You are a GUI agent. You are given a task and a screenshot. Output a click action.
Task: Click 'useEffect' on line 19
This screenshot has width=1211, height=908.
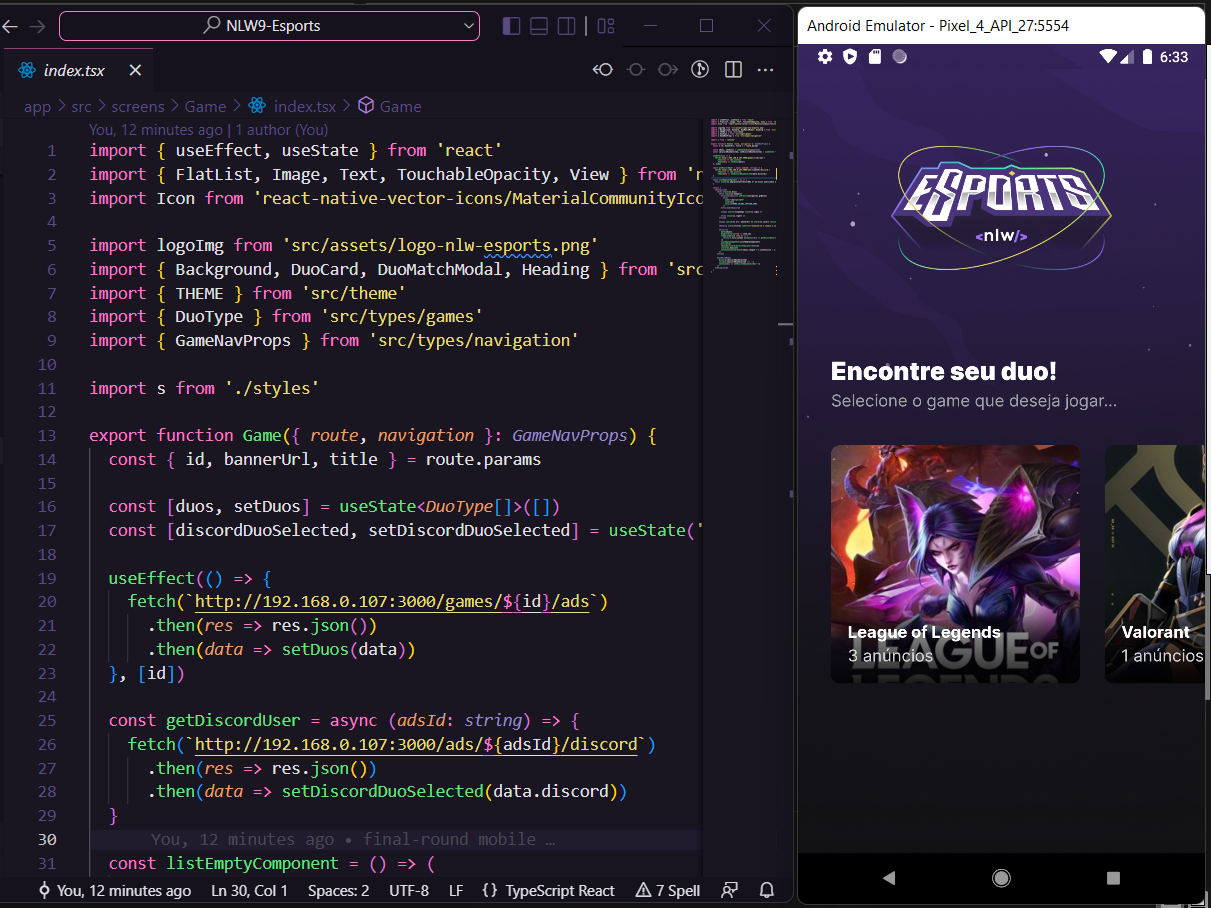(x=151, y=578)
